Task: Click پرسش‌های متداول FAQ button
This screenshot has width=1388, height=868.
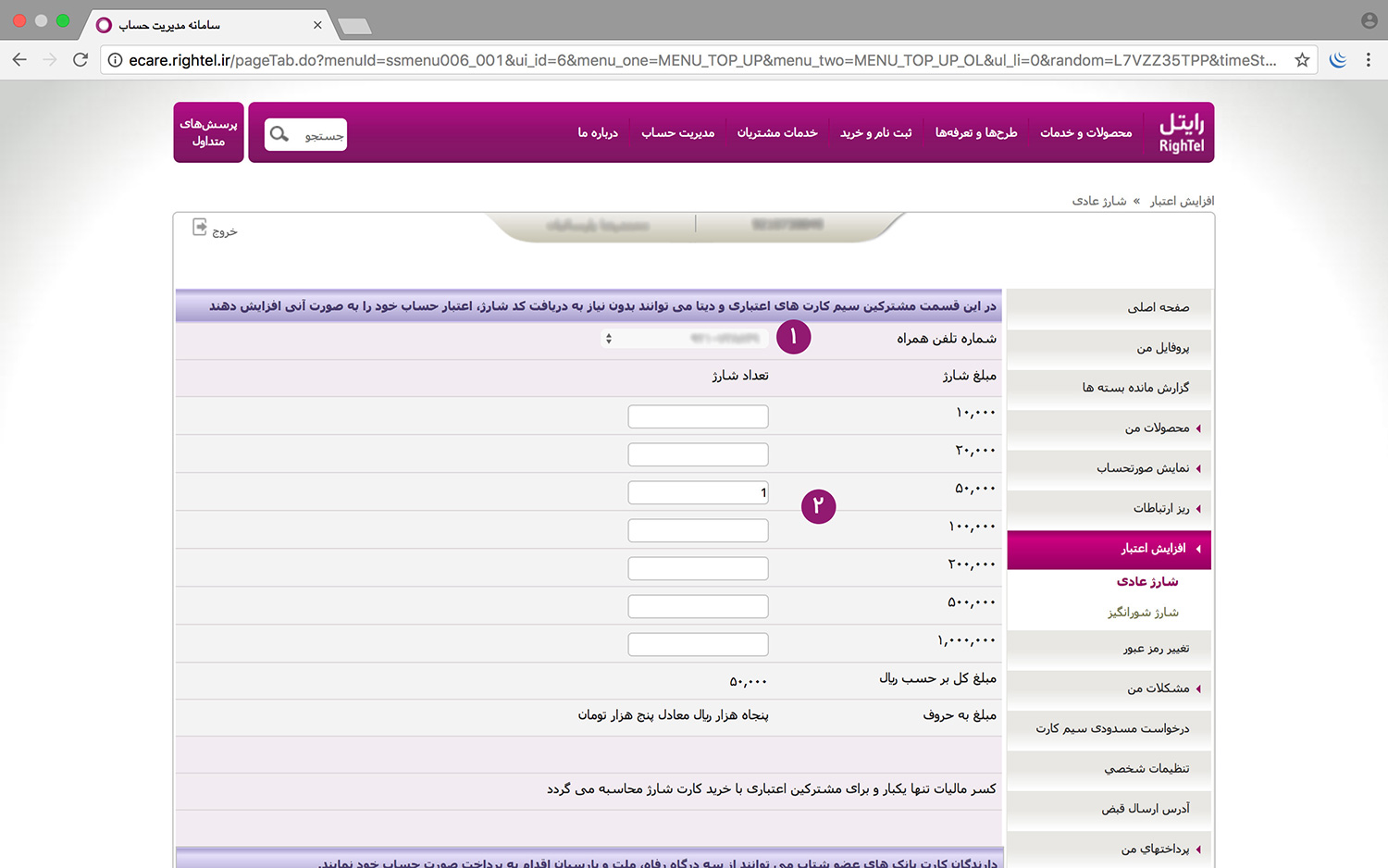Action: point(208,132)
